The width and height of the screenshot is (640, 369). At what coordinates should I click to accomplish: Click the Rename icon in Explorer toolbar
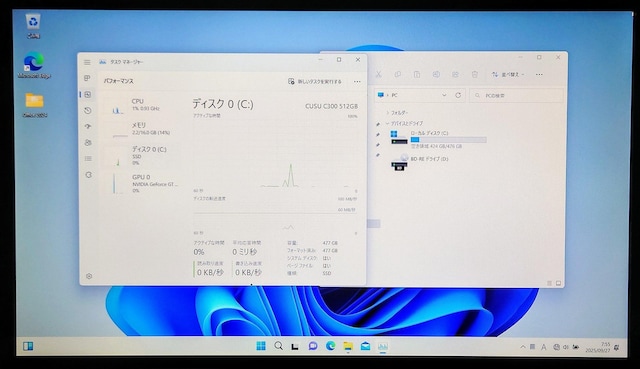click(436, 74)
